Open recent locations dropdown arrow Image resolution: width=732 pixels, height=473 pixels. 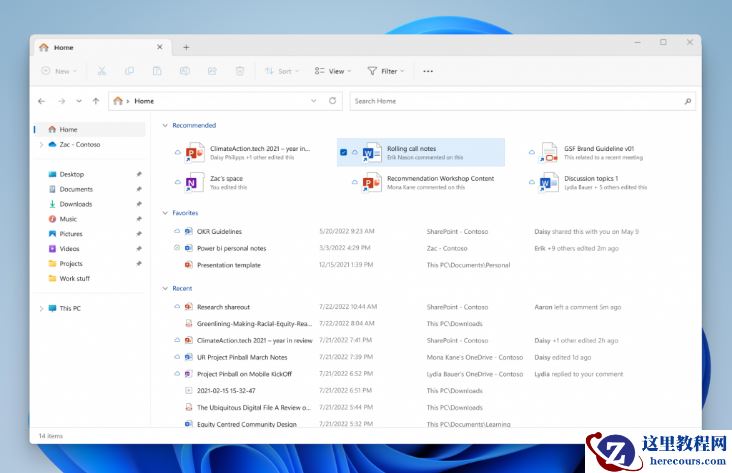pyautogui.click(x=79, y=101)
